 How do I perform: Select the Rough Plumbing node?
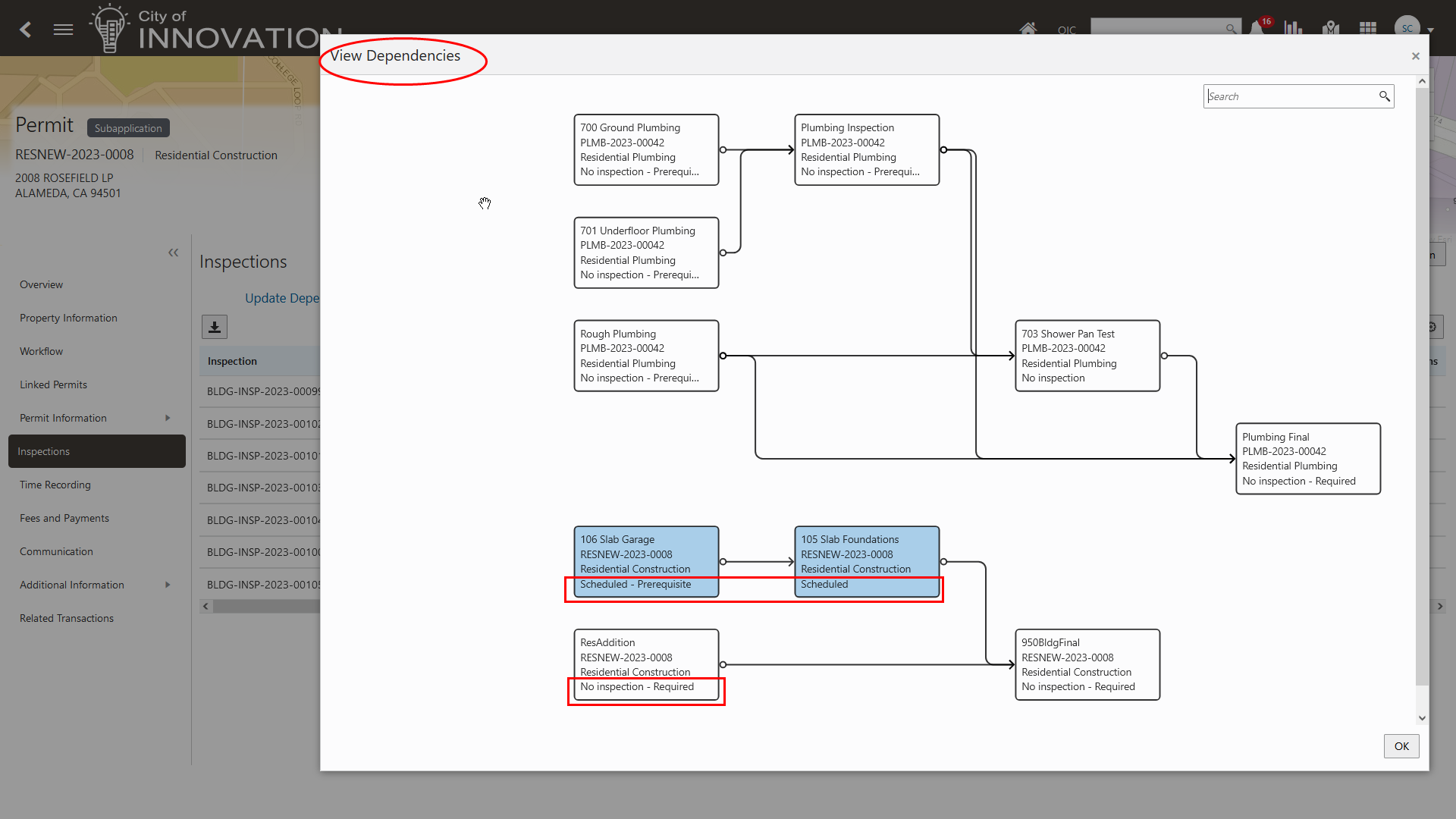646,356
